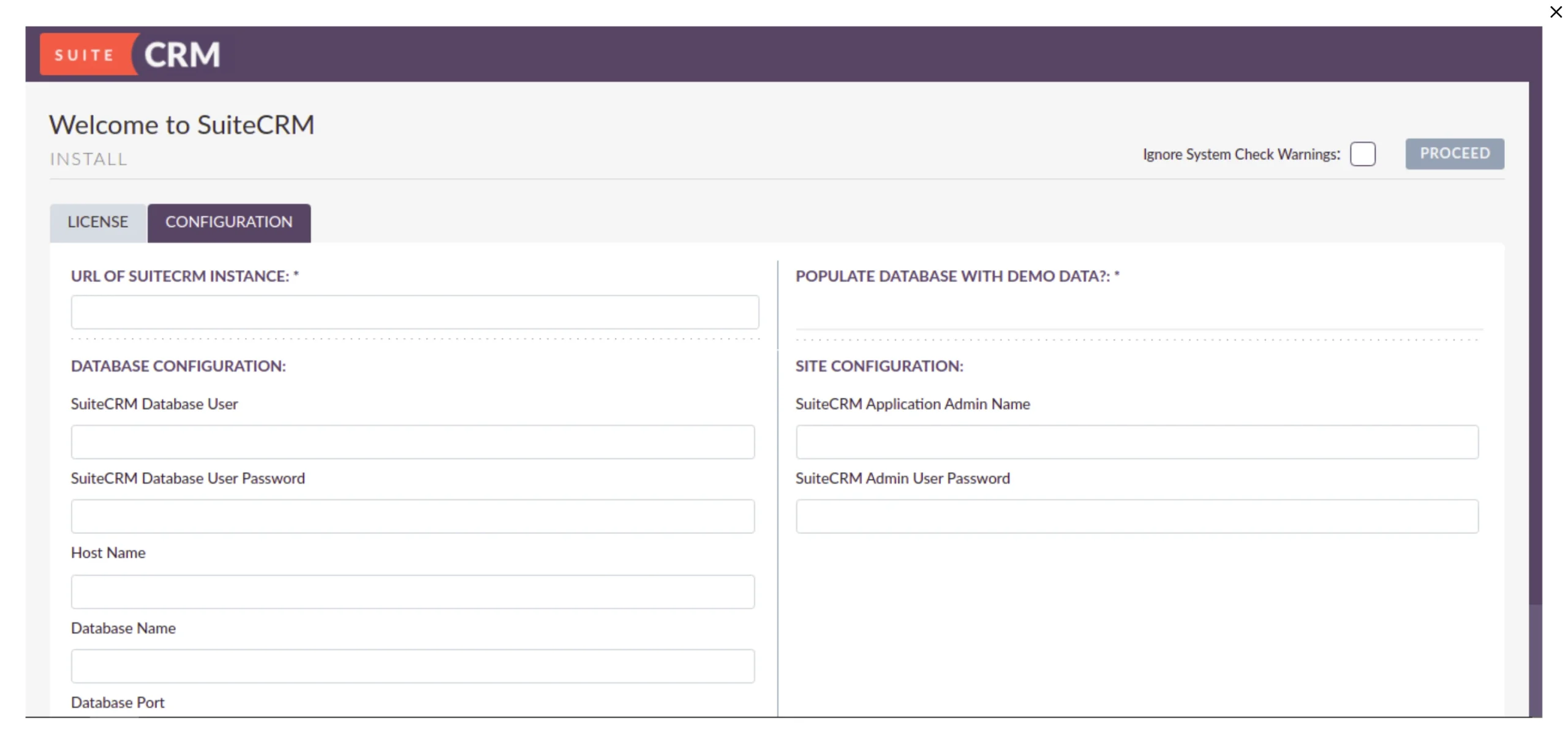The height and width of the screenshot is (744, 1568).
Task: Click the vertical scrollbar on the right
Action: (x=1535, y=343)
